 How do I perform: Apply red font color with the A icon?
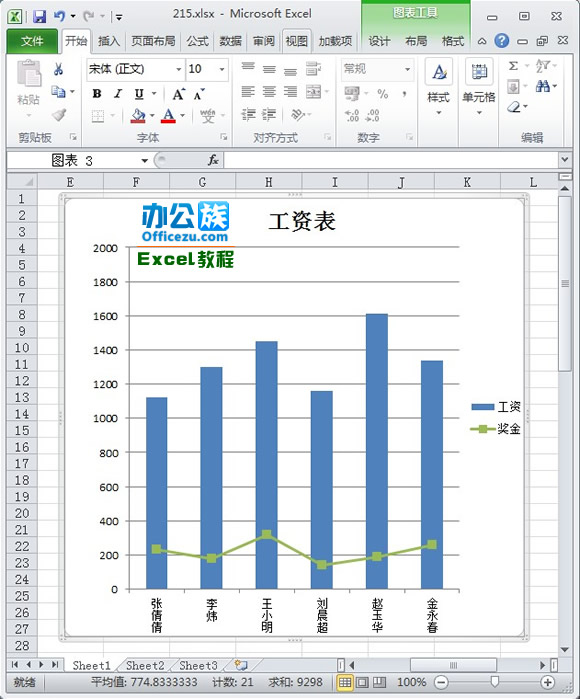click(168, 116)
